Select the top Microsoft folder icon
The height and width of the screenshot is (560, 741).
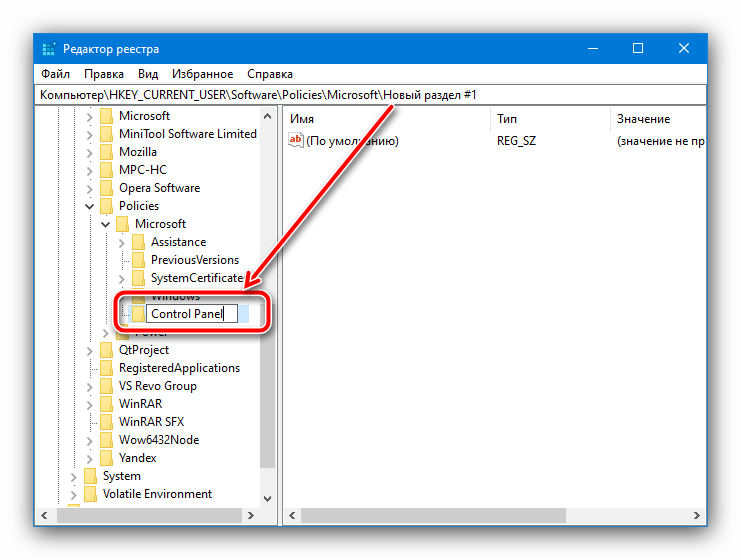pyautogui.click(x=107, y=116)
